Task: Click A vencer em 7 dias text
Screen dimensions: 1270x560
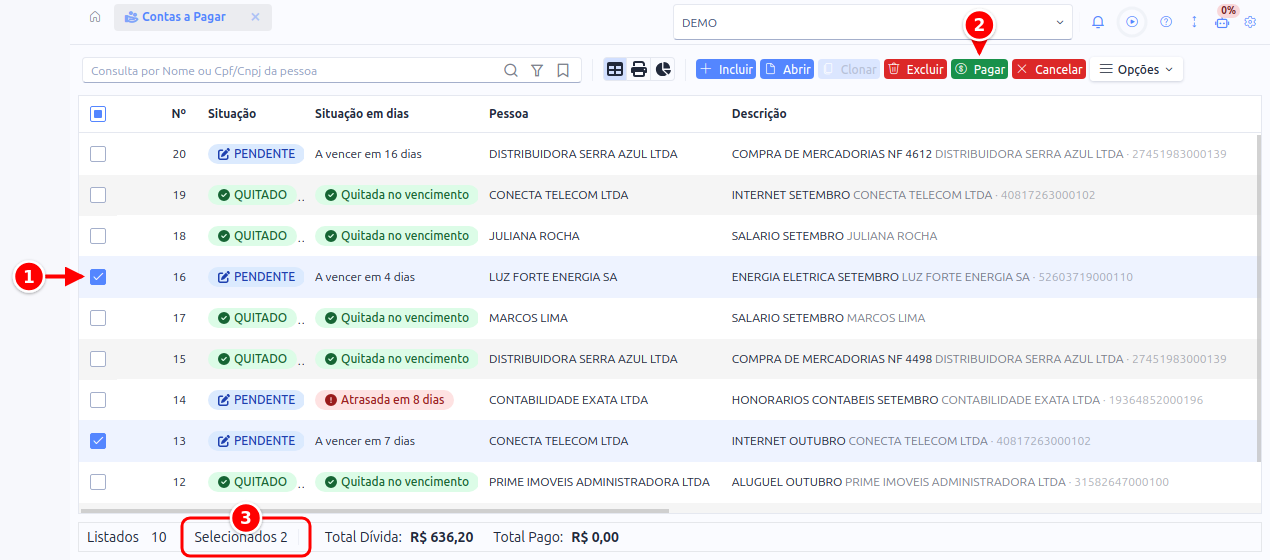Action: [365, 441]
